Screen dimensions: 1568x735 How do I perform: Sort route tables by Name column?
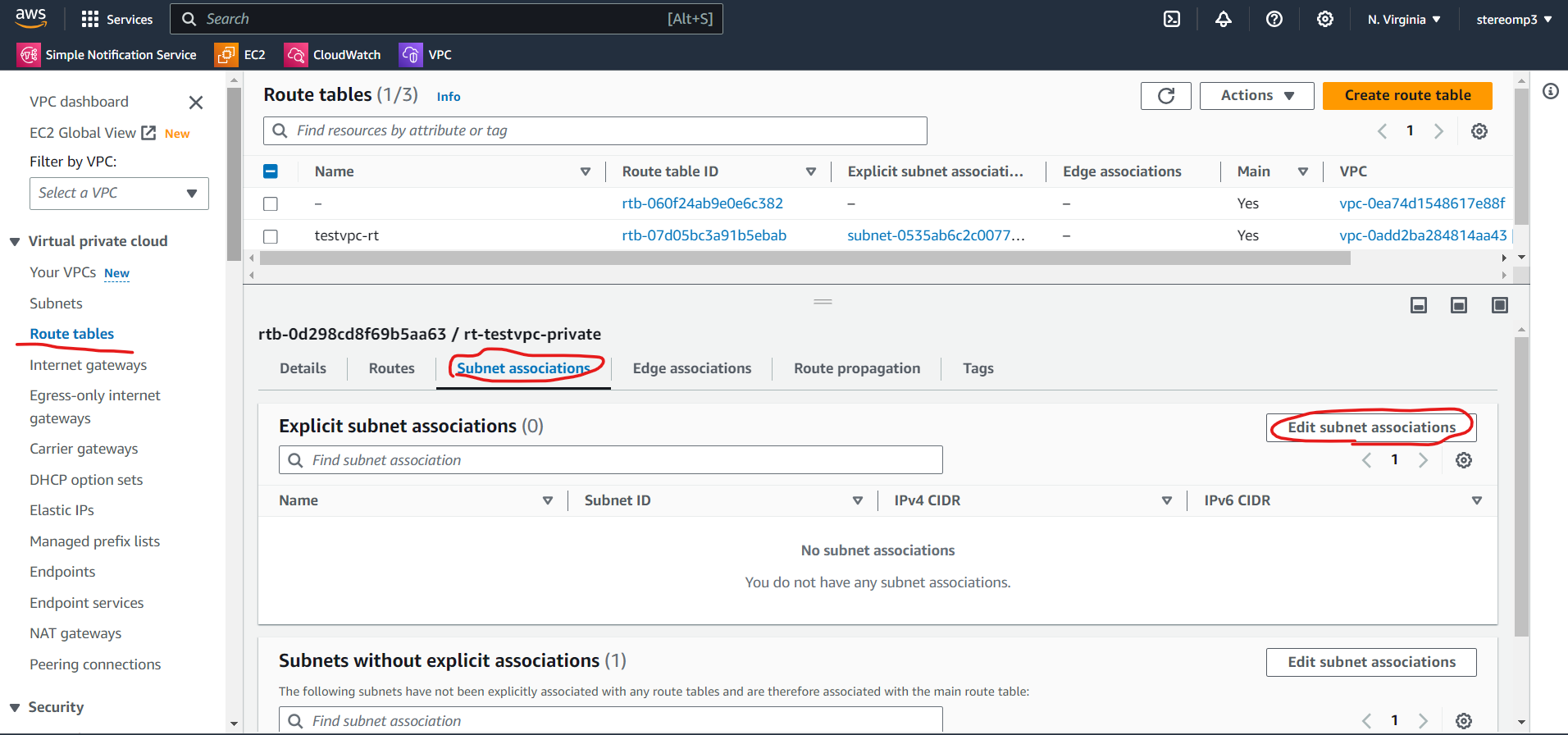pos(586,171)
